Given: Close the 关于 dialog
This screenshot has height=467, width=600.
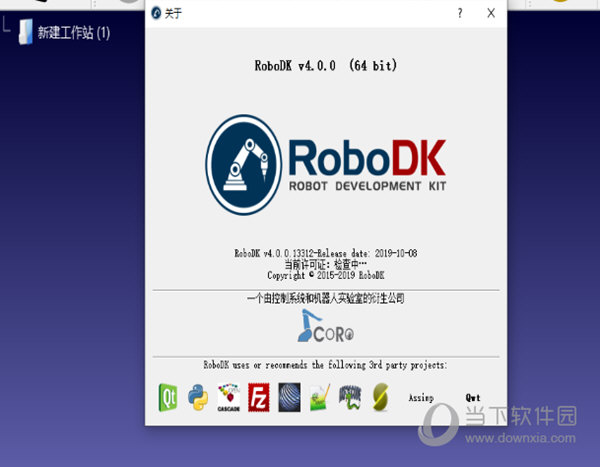Looking at the screenshot, I should (491, 13).
